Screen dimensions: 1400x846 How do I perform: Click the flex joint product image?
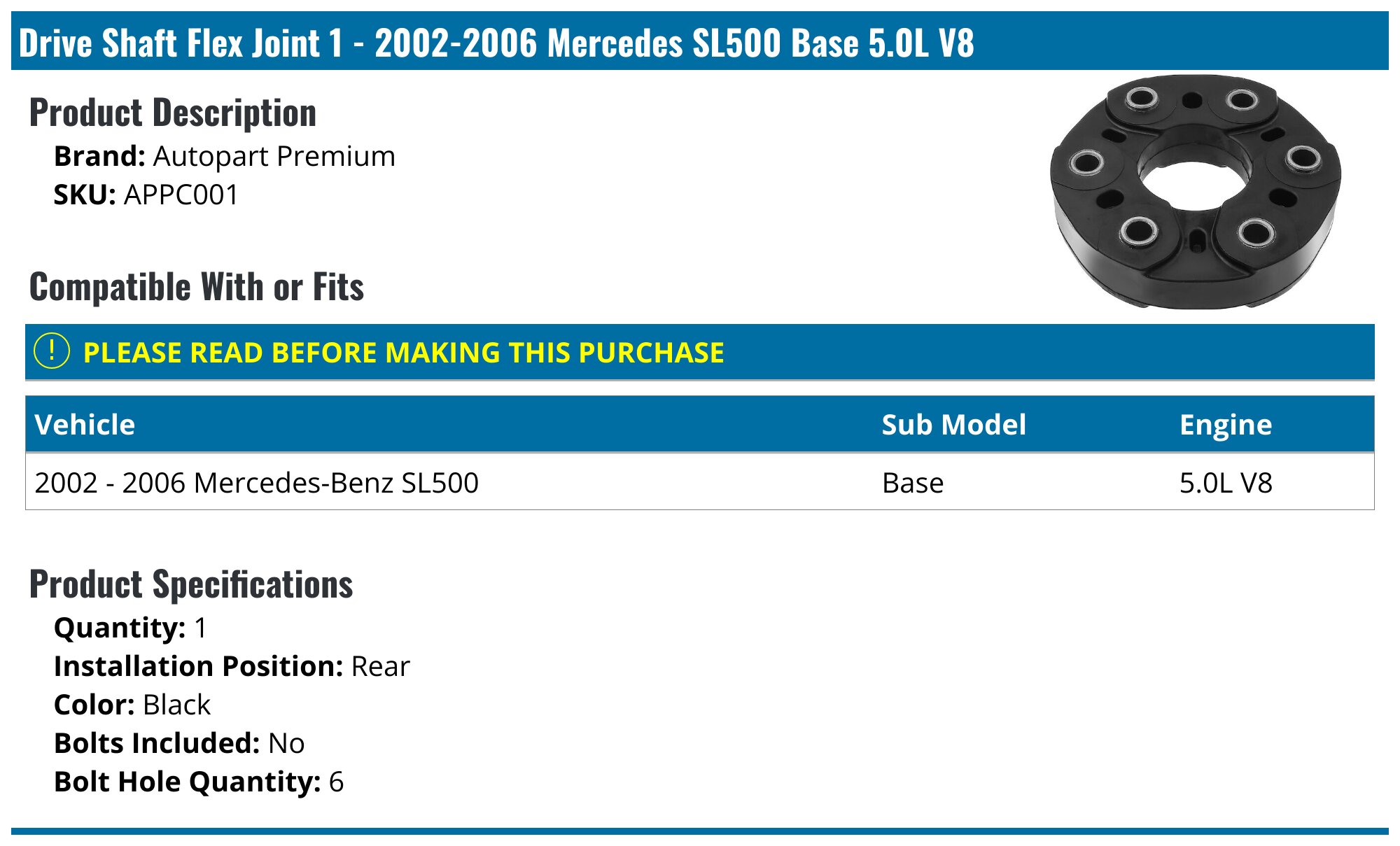(1195, 191)
